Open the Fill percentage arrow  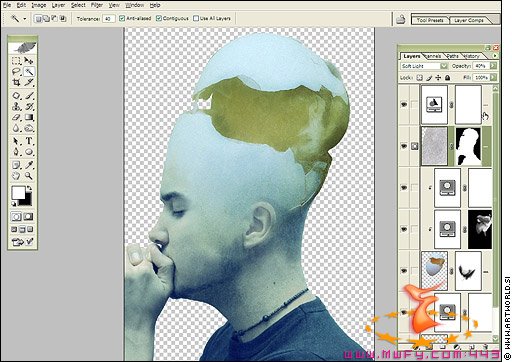coord(493,78)
